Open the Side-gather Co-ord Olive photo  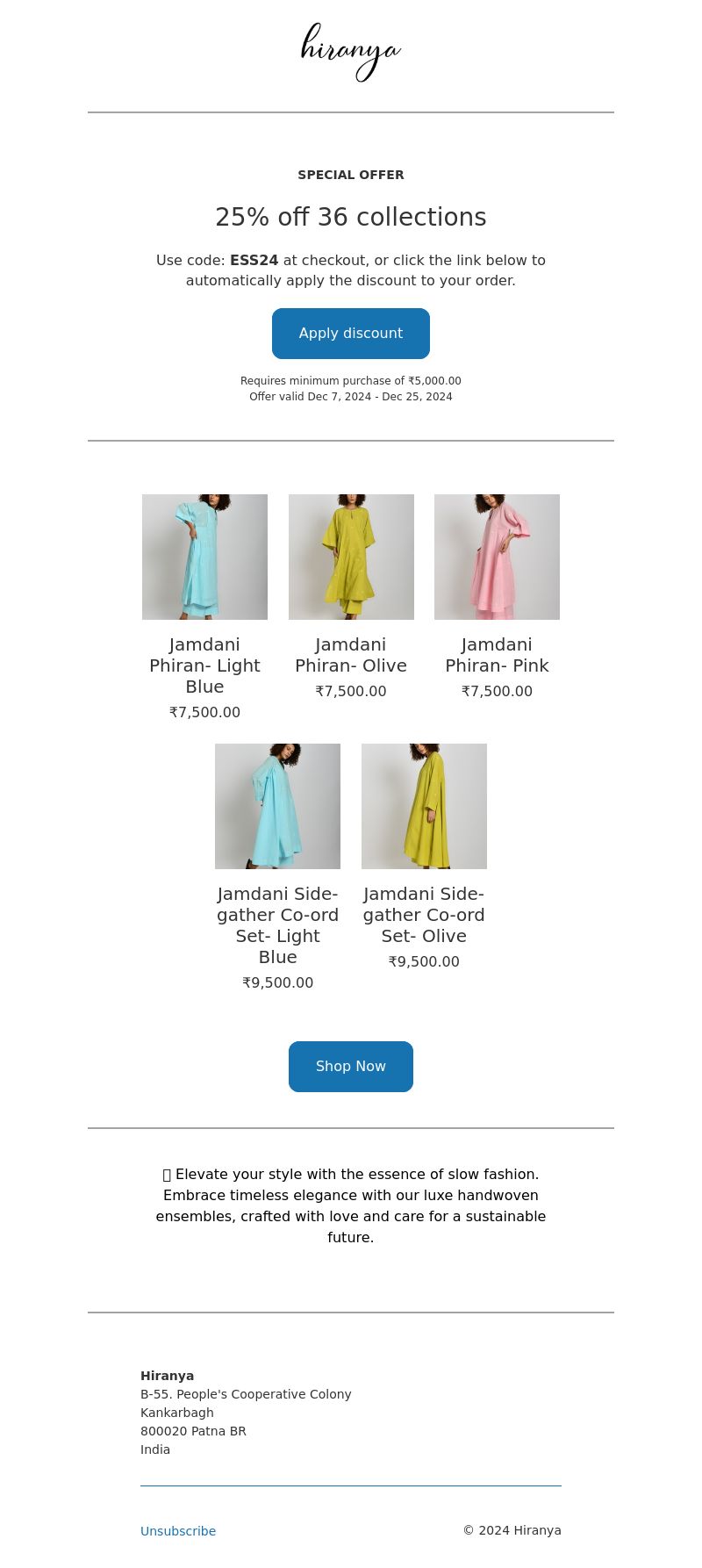point(424,806)
